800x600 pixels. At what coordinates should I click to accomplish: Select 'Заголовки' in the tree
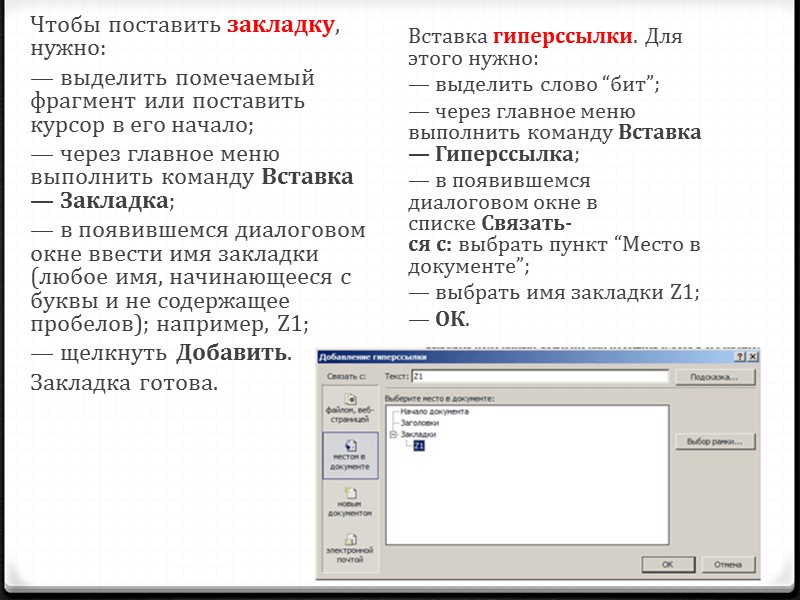419,422
